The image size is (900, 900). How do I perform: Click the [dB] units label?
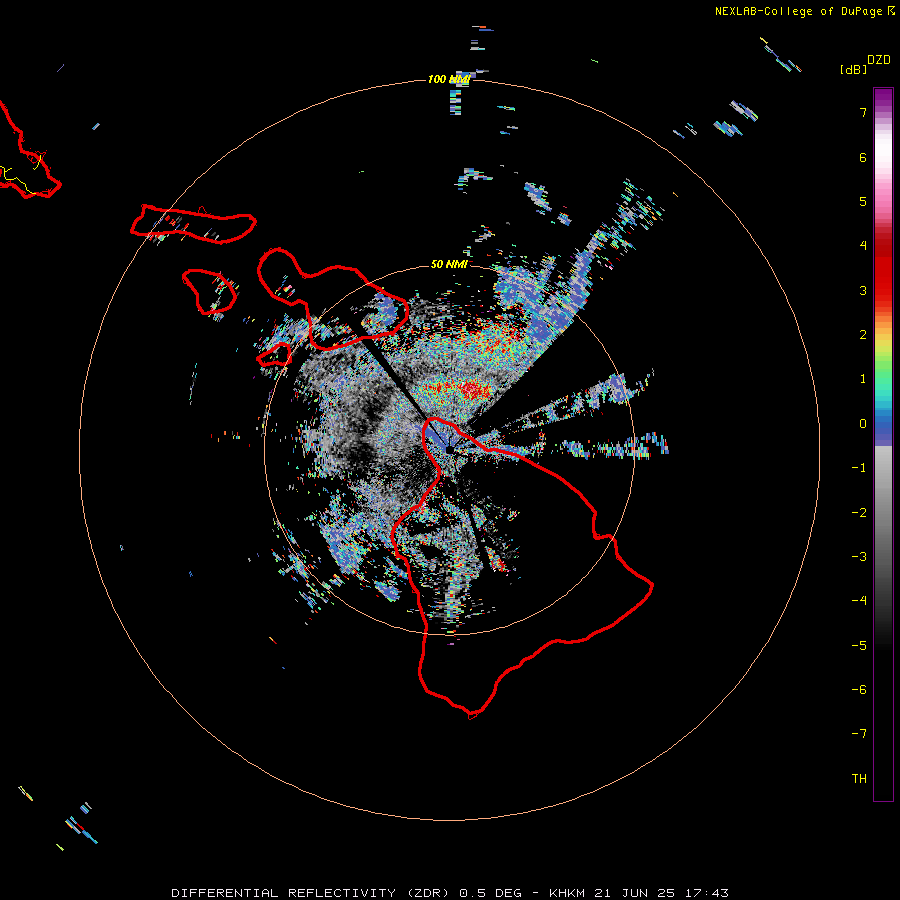tap(853, 70)
